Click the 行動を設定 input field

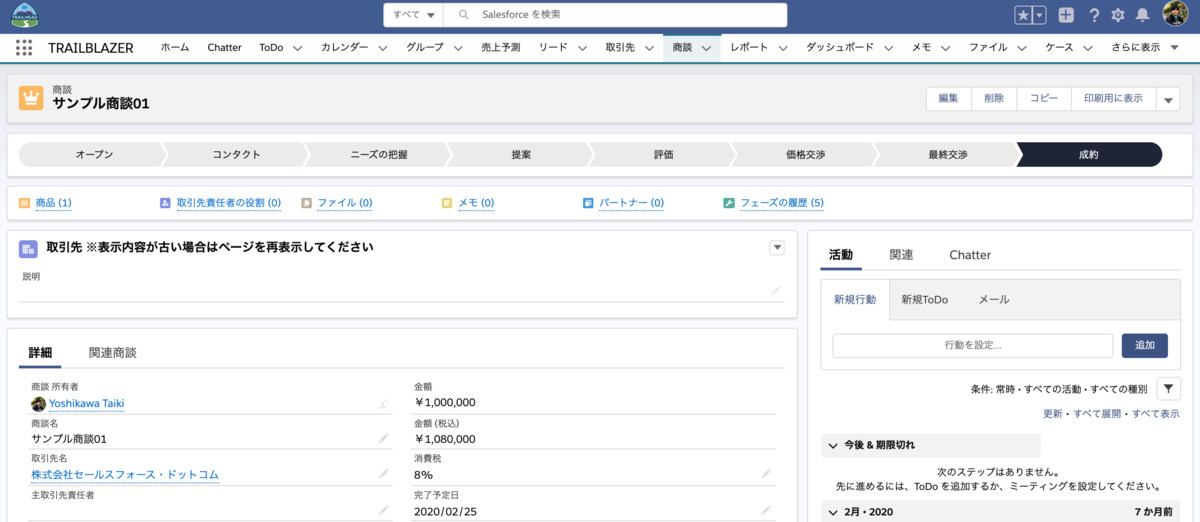[x=973, y=346]
